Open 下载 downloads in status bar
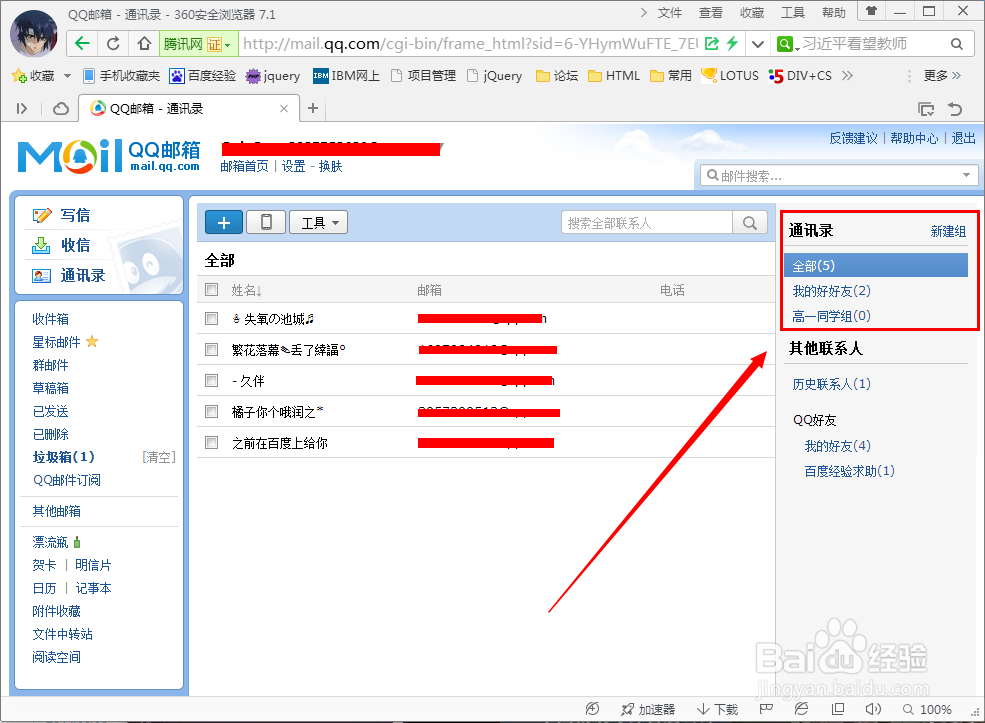985x723 pixels. pos(717,709)
